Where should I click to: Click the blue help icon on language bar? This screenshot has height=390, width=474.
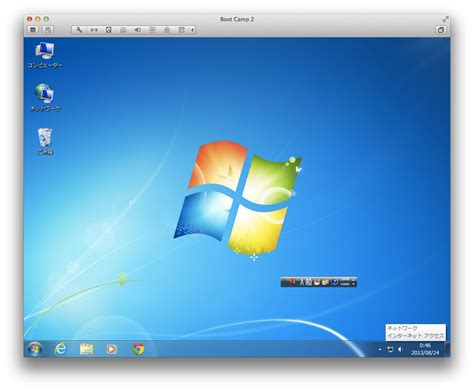click(335, 282)
